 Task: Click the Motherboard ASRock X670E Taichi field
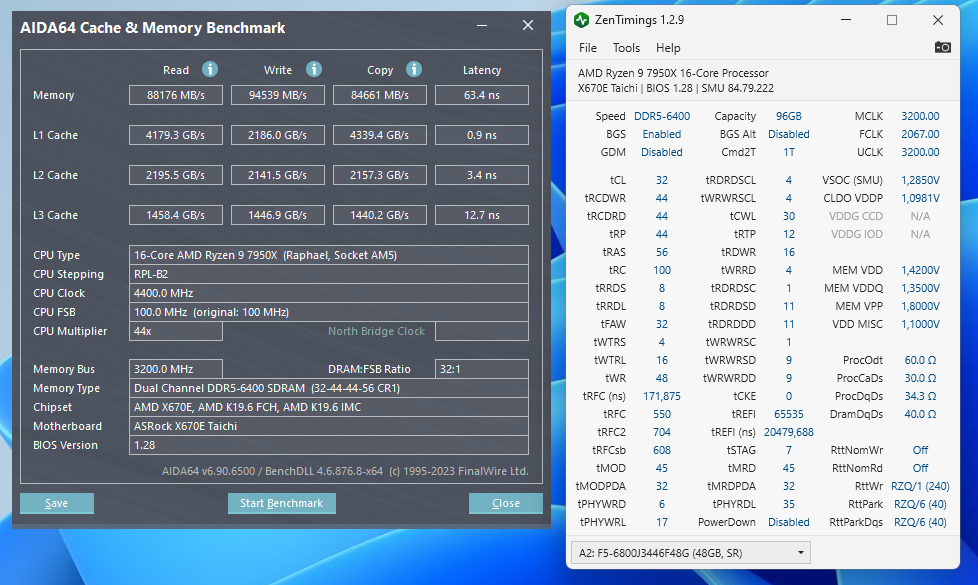(x=329, y=426)
